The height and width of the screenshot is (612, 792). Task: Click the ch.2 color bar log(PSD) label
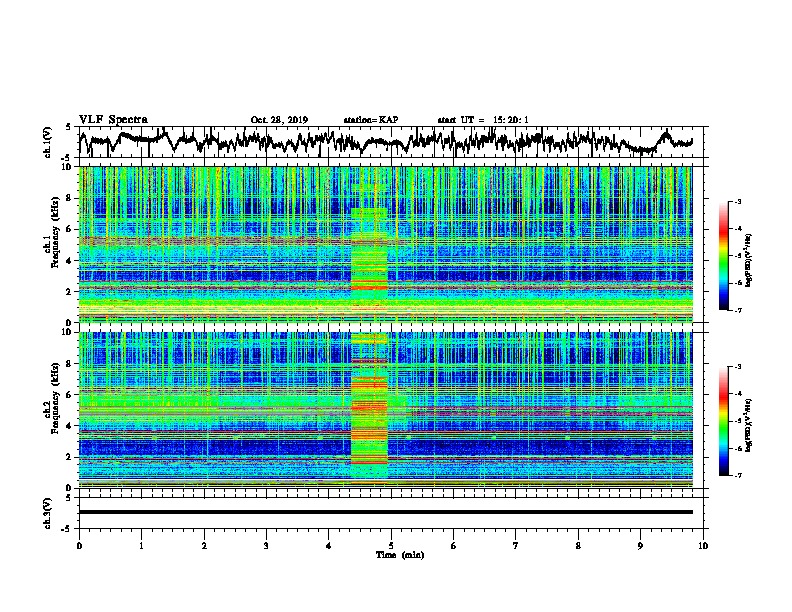749,425
